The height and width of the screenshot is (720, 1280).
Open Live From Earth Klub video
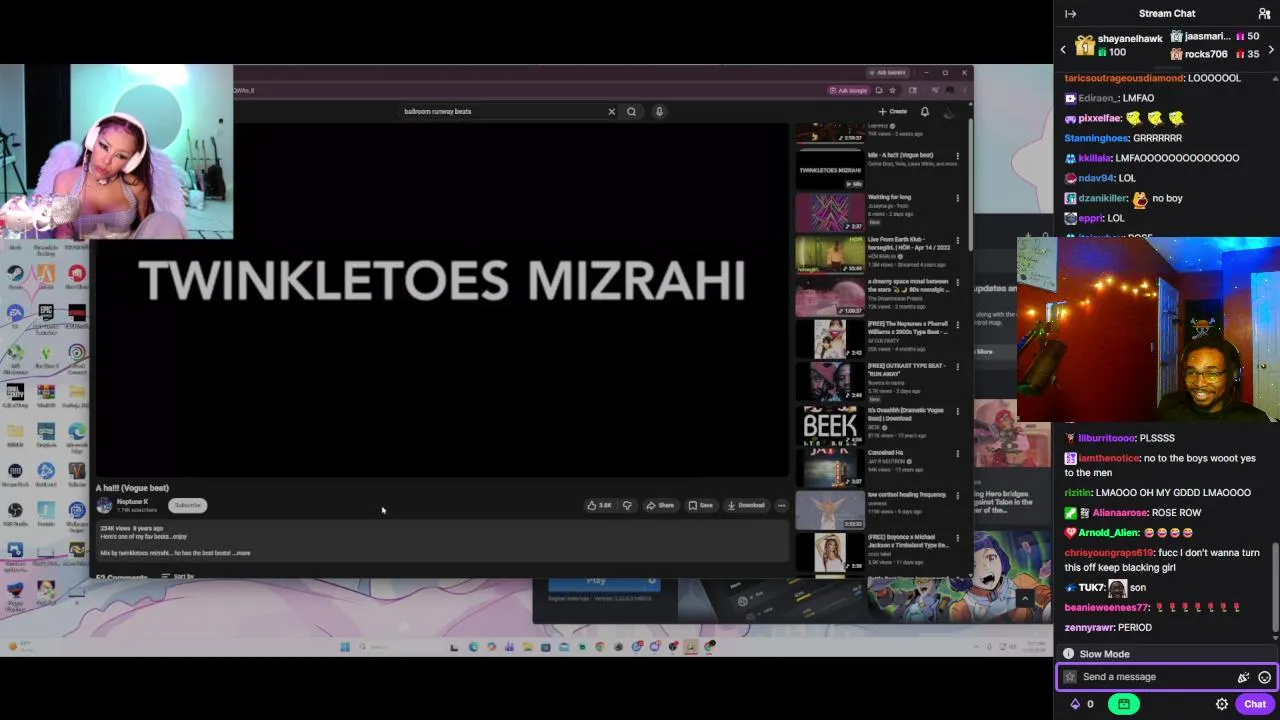(x=829, y=254)
